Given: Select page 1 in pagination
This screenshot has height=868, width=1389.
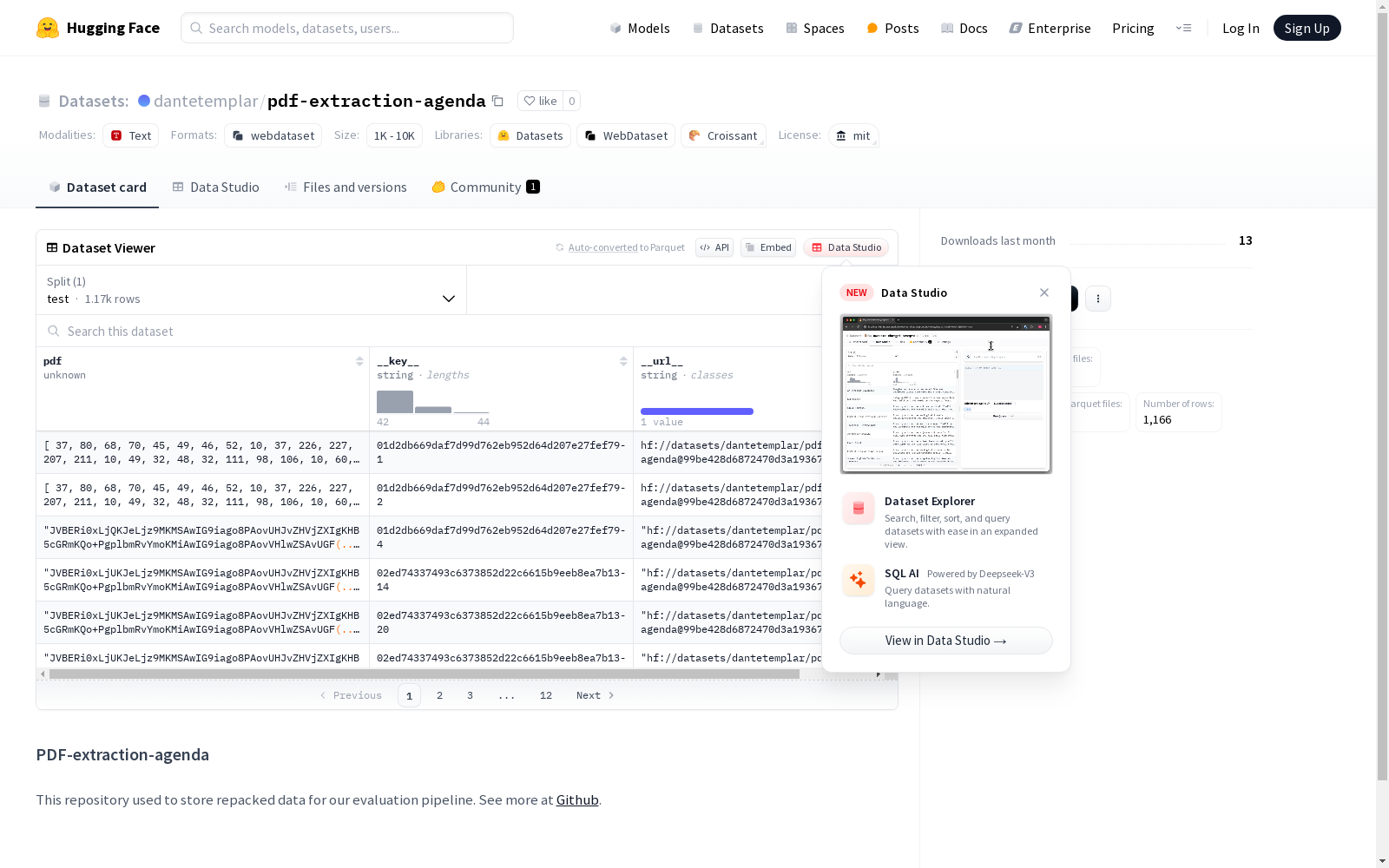Looking at the screenshot, I should click(x=410, y=695).
